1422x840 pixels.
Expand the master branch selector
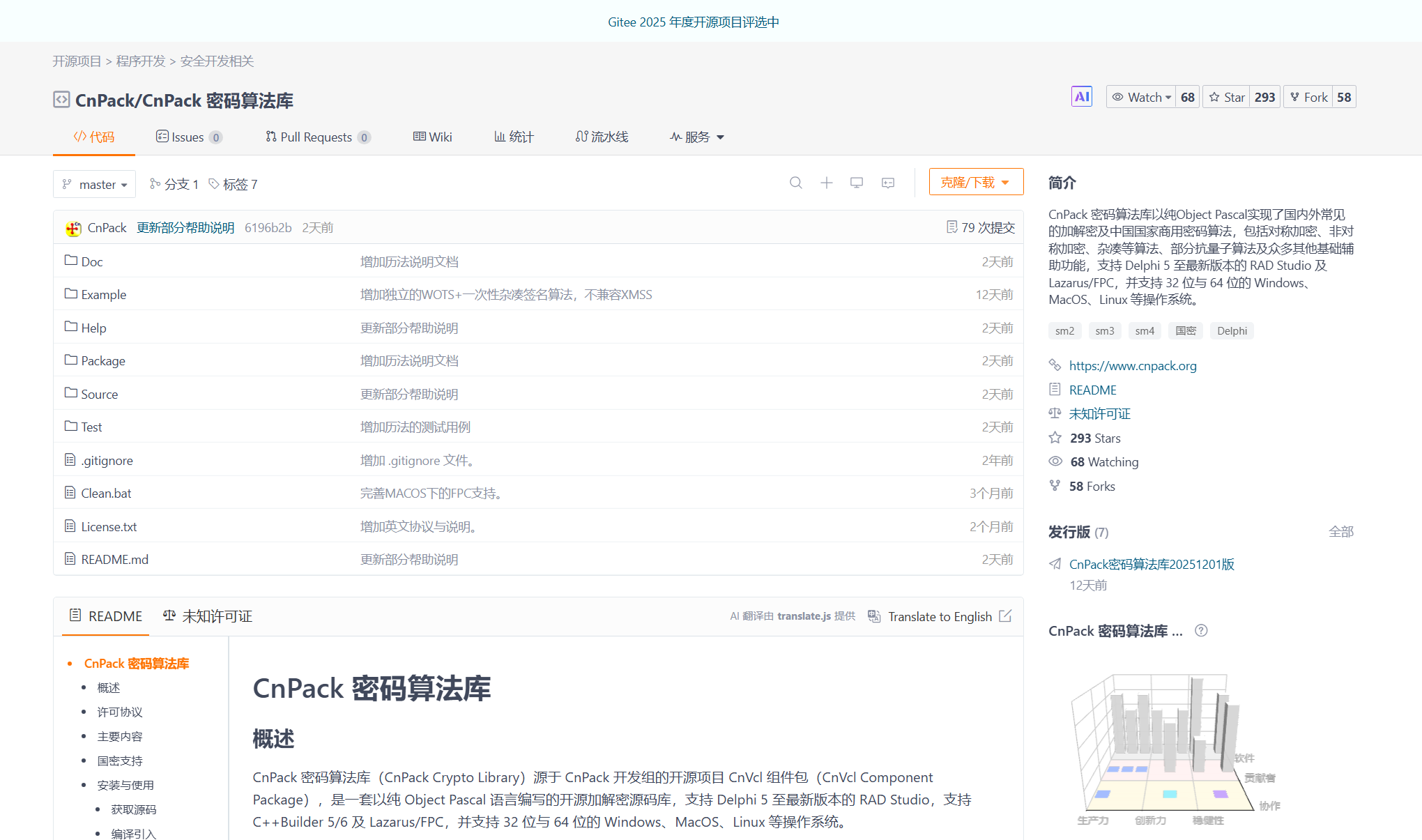[x=94, y=184]
